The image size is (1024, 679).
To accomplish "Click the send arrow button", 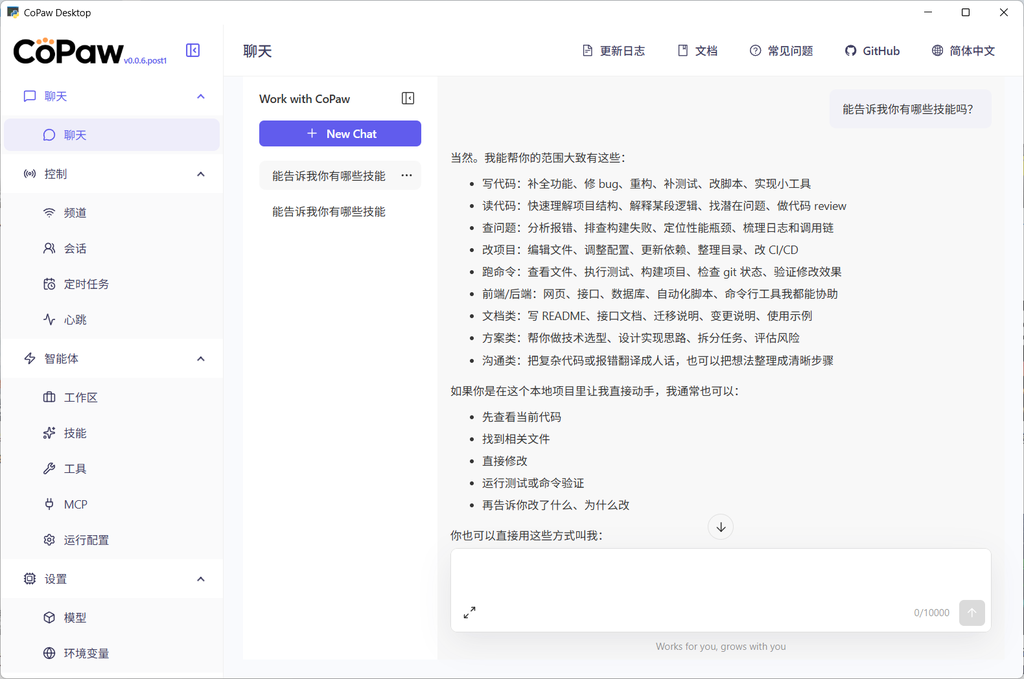I will 972,612.
